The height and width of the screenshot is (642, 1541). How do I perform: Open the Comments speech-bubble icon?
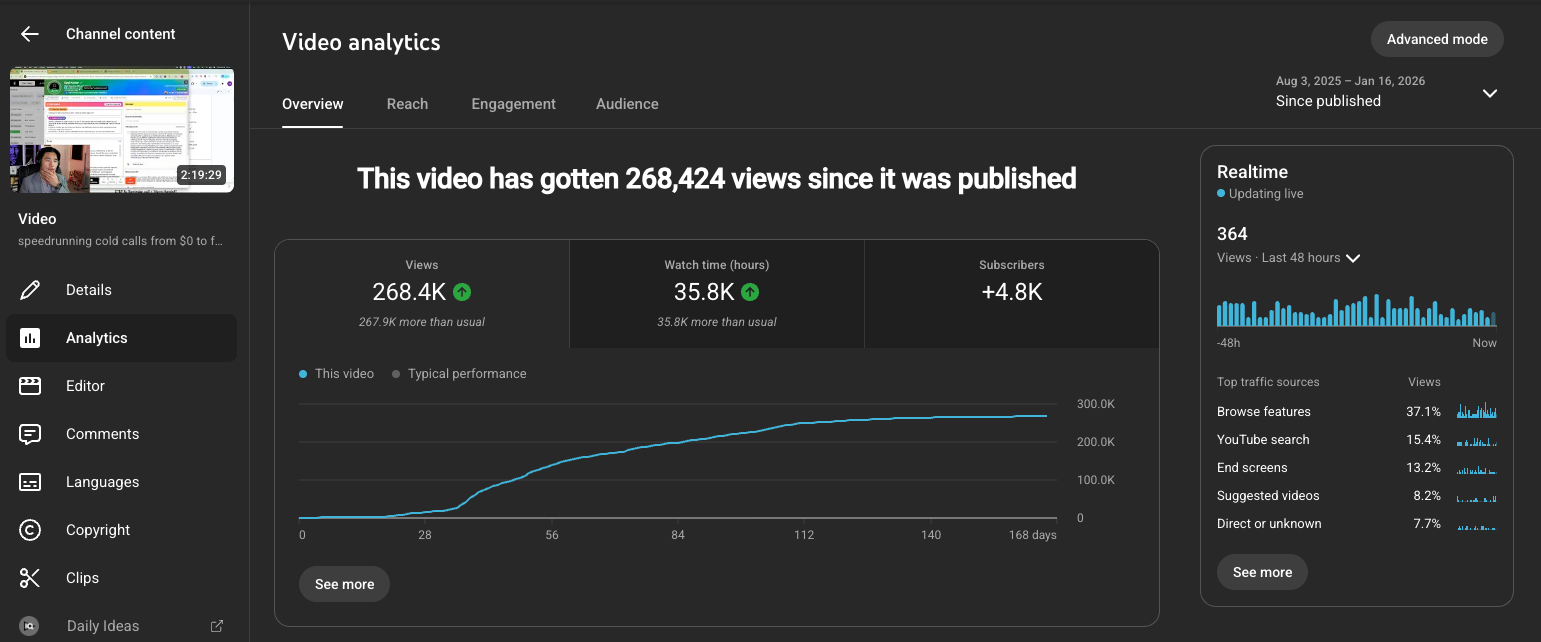(x=30, y=433)
